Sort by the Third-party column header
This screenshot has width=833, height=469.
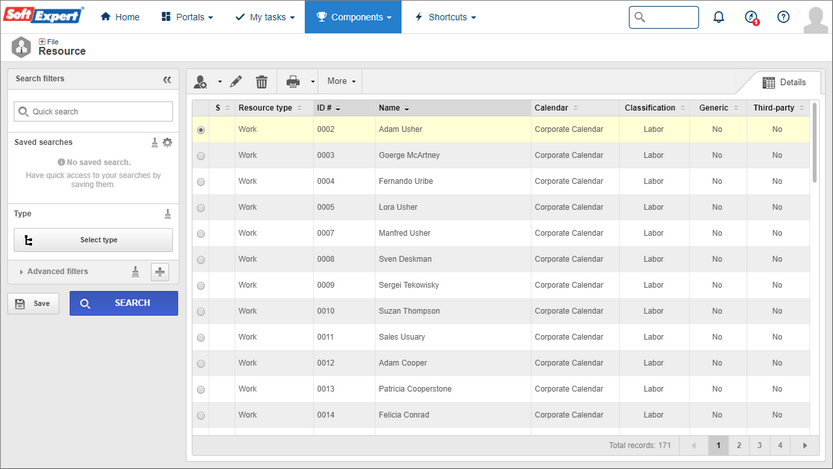coord(778,108)
